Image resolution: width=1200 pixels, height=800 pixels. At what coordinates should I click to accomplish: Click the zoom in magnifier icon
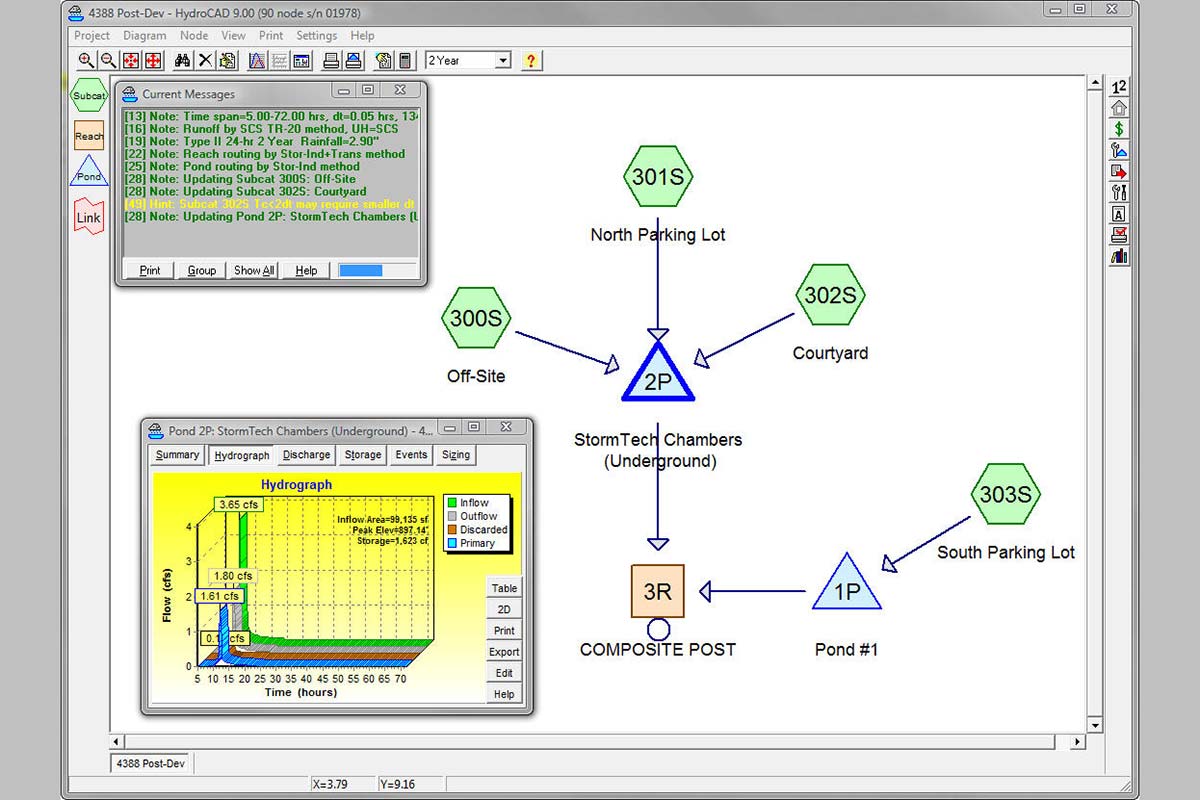86,61
